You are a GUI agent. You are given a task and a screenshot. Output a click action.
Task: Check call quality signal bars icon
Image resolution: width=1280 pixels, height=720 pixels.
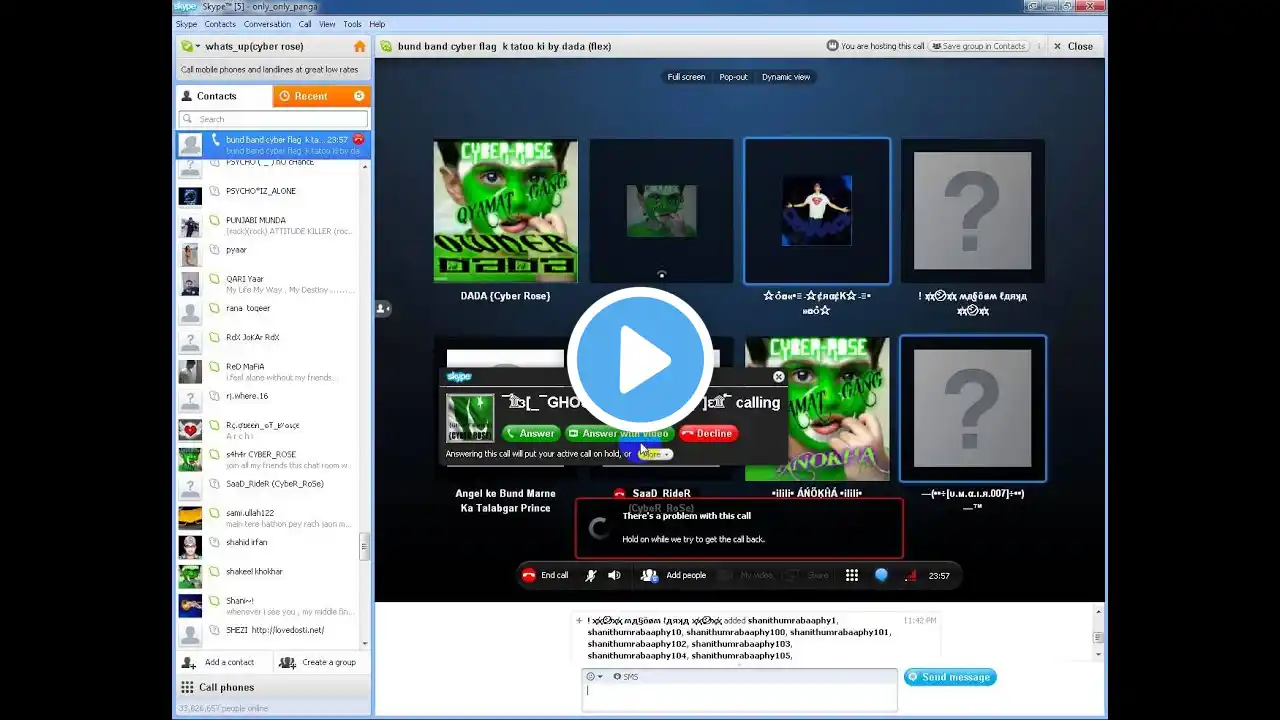pos(910,575)
